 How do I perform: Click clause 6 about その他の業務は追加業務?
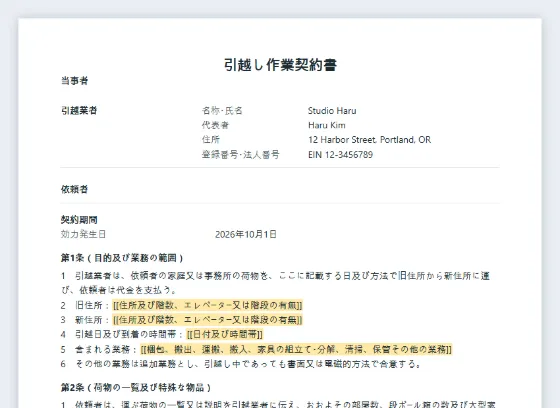click(242, 364)
